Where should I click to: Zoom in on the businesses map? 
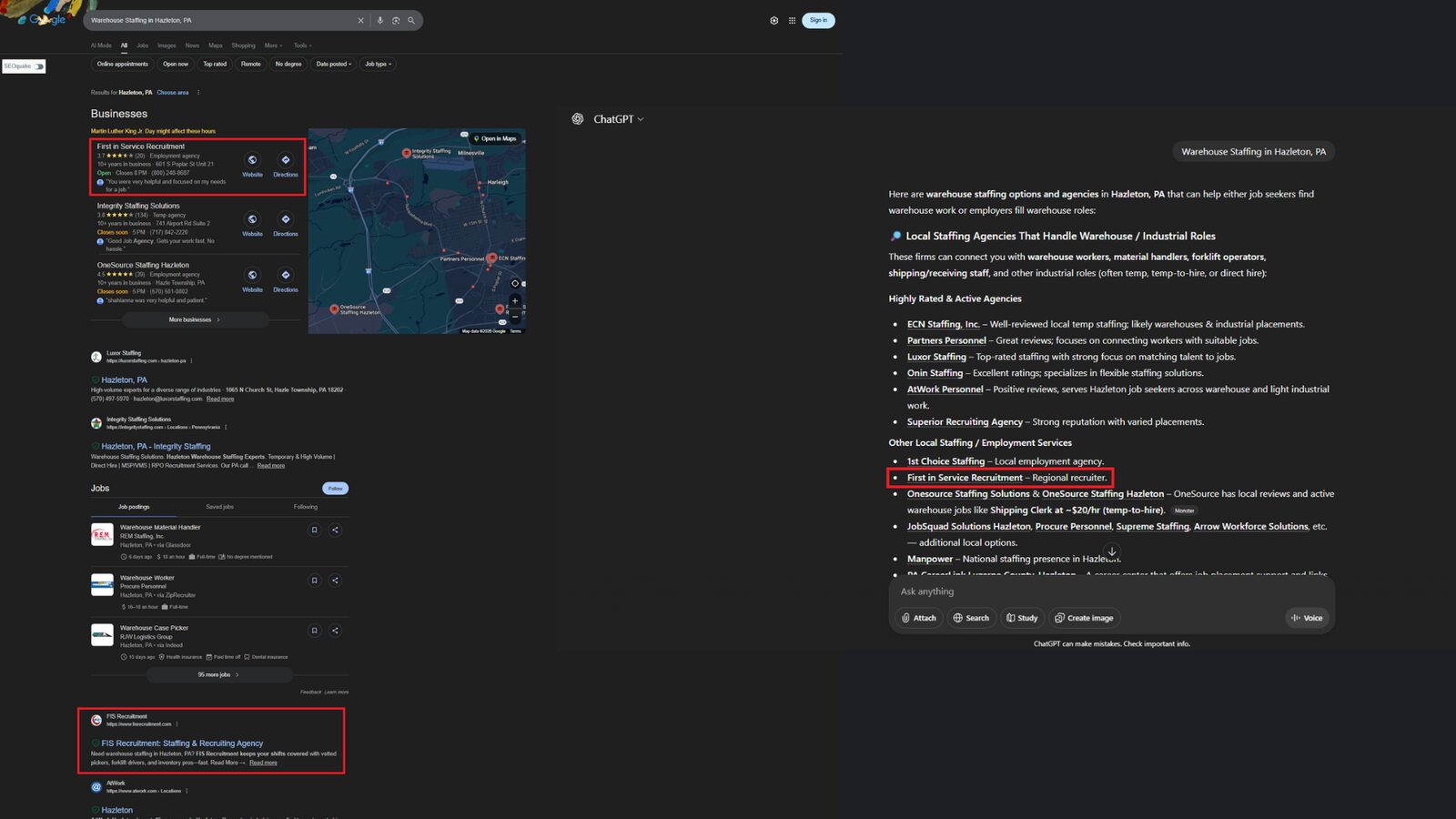click(515, 301)
